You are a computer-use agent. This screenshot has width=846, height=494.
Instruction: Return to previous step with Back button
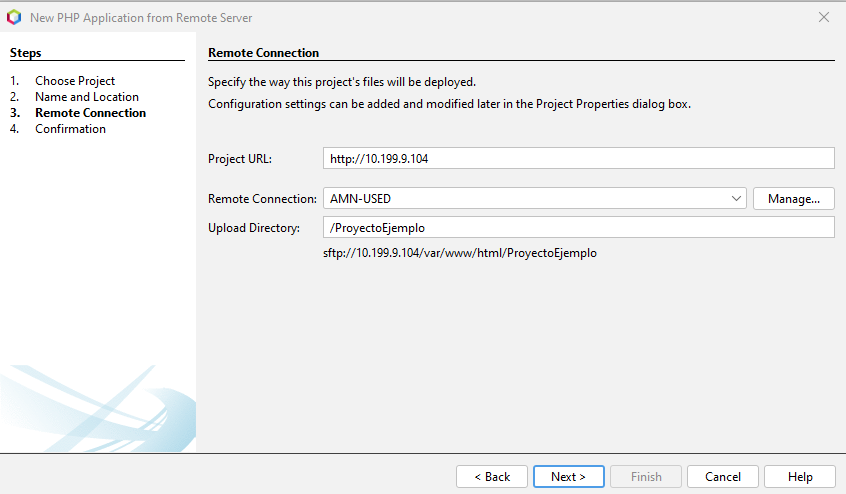click(492, 477)
